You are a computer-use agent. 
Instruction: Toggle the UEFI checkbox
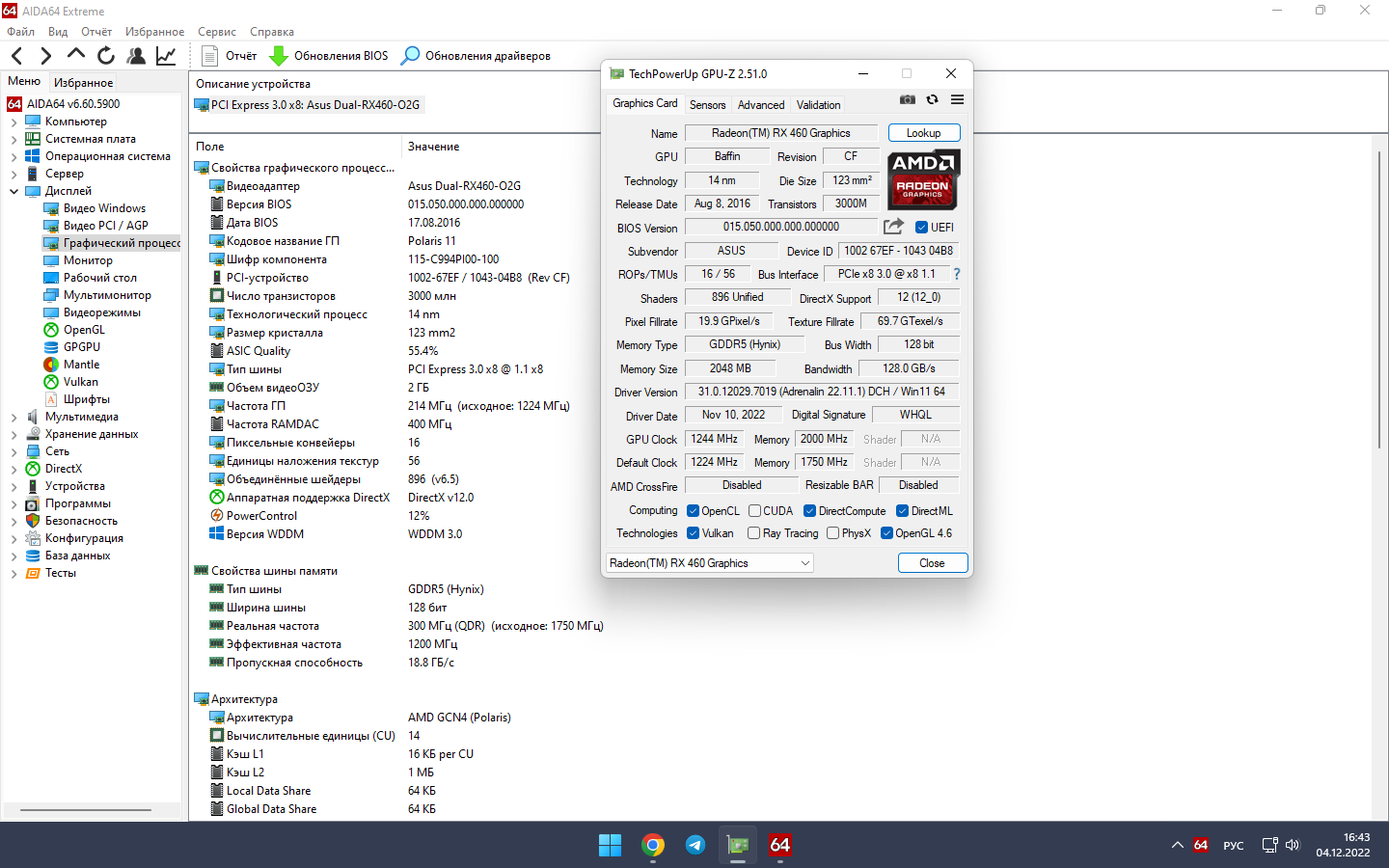click(921, 228)
